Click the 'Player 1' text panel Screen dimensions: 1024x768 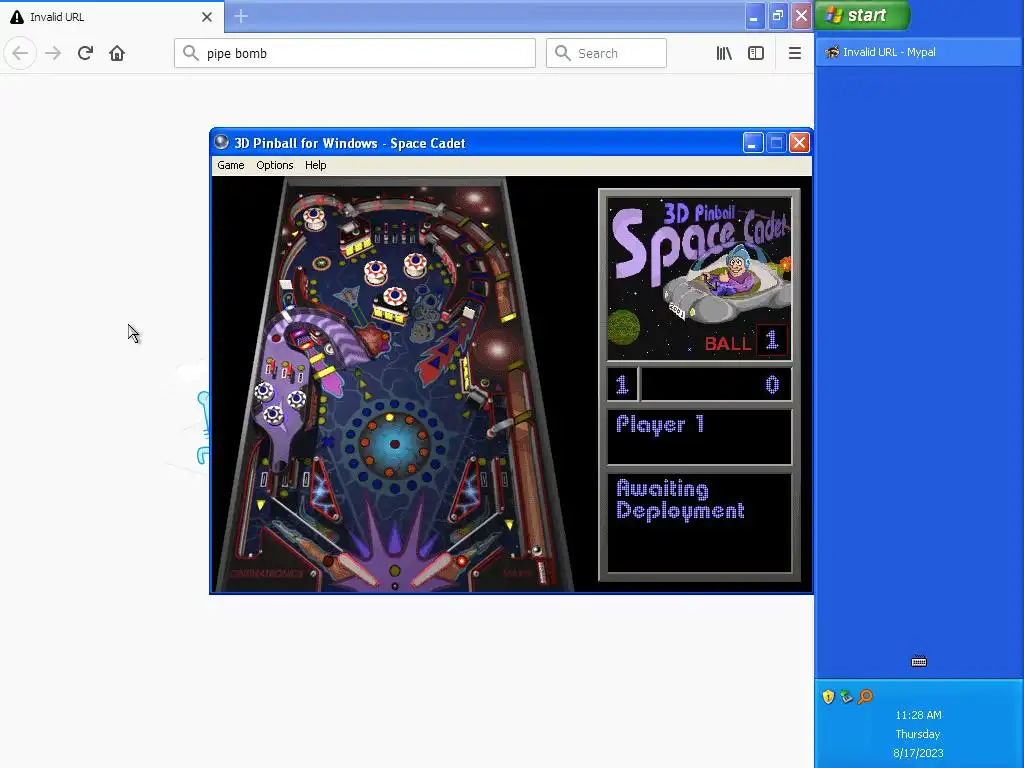699,437
